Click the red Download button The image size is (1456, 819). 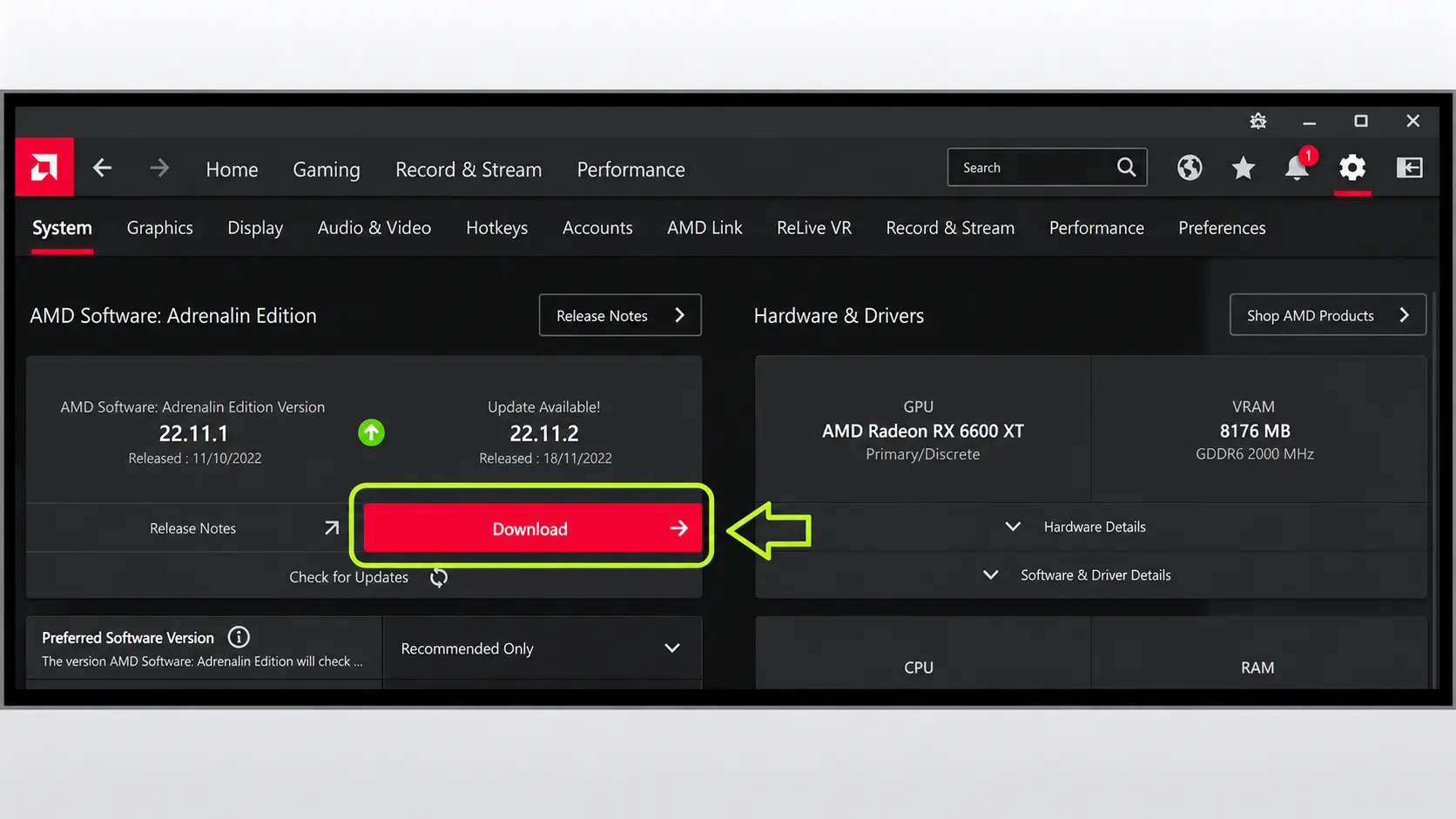[x=533, y=528]
